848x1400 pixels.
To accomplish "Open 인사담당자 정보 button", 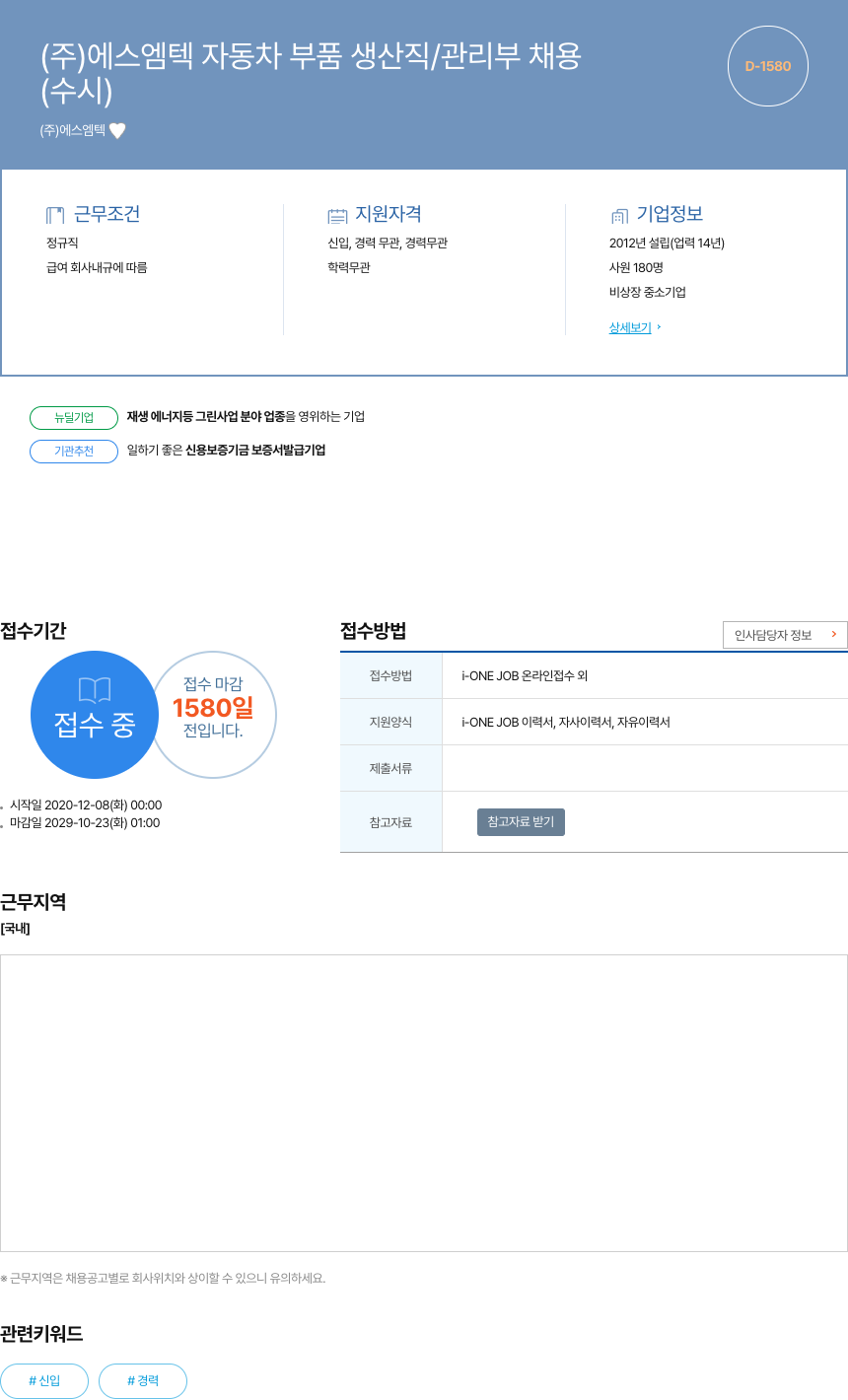I will pos(785,635).
